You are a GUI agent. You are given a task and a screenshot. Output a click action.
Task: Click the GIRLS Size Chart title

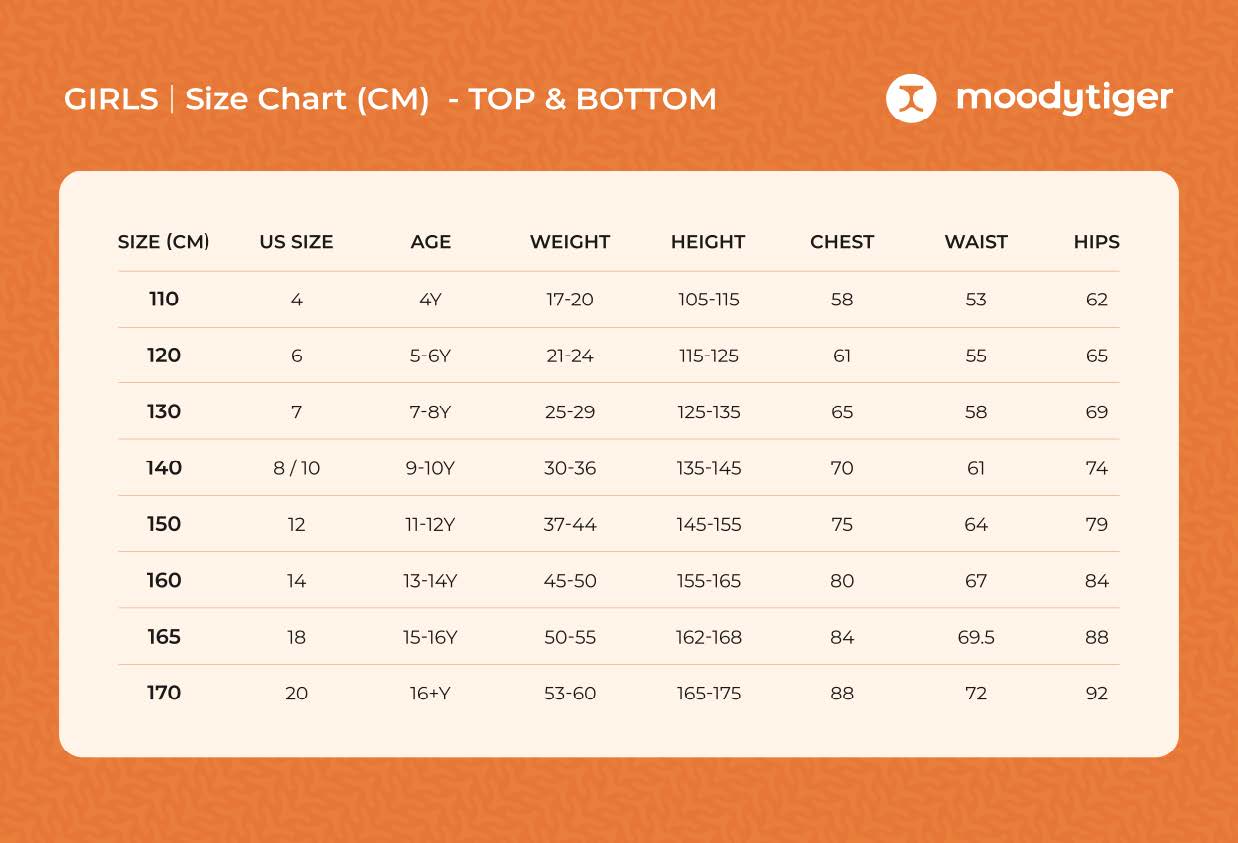coord(390,99)
